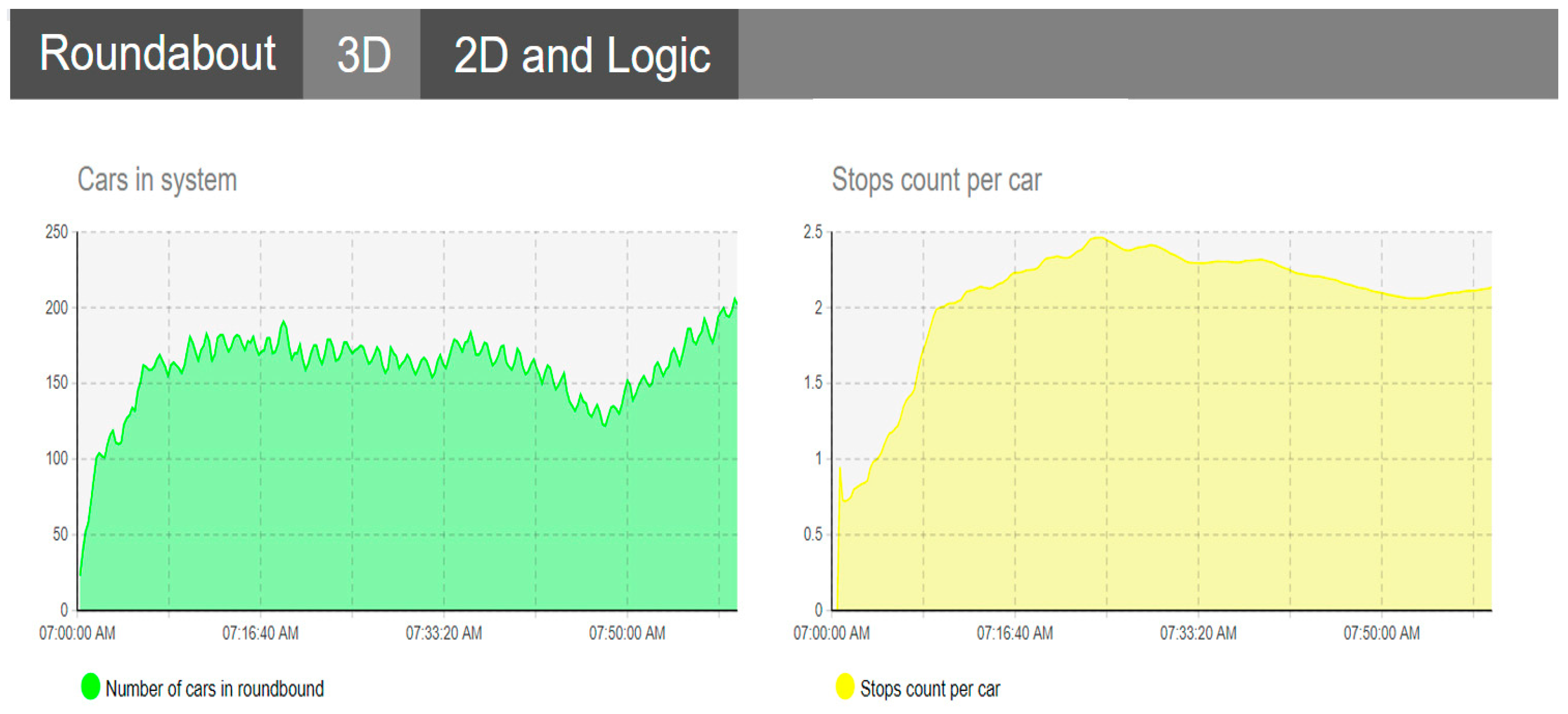Click the peak of the yellow stops curve
This screenshot has height=714, width=1568.
1099,238
